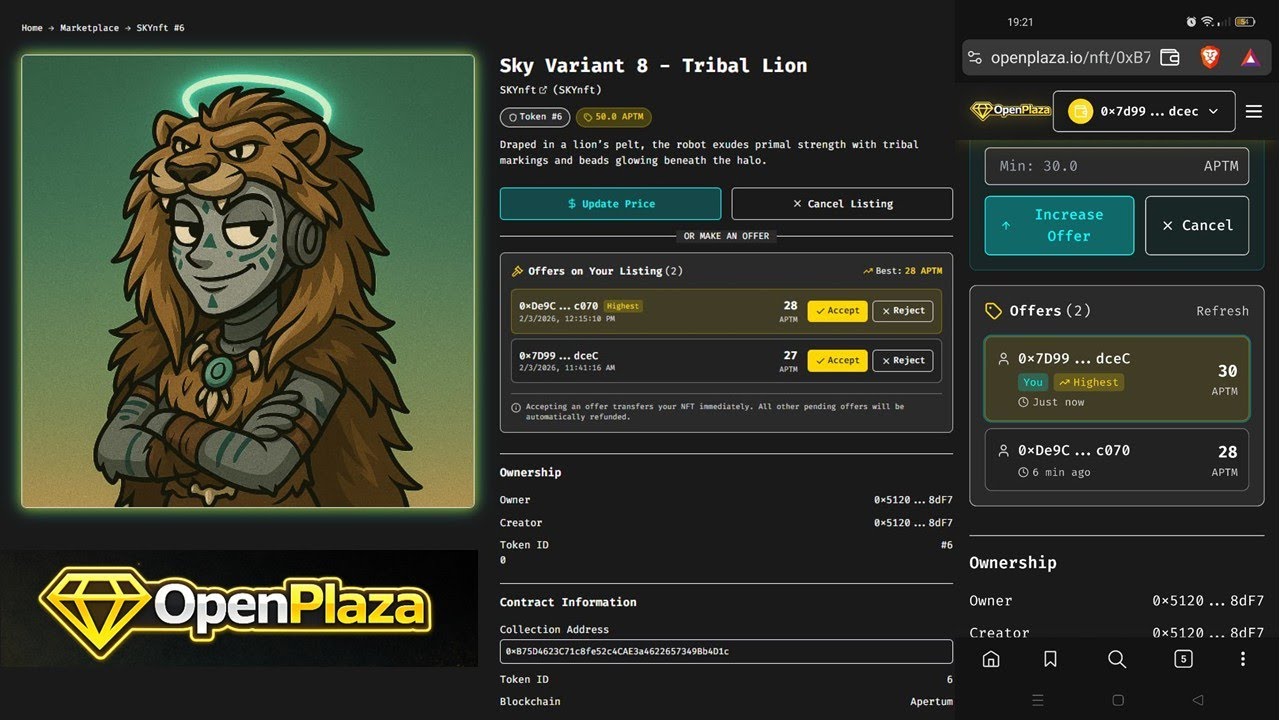Tap the OpenPlaza logo in mobile header
The image size is (1280, 720).
click(1009, 110)
